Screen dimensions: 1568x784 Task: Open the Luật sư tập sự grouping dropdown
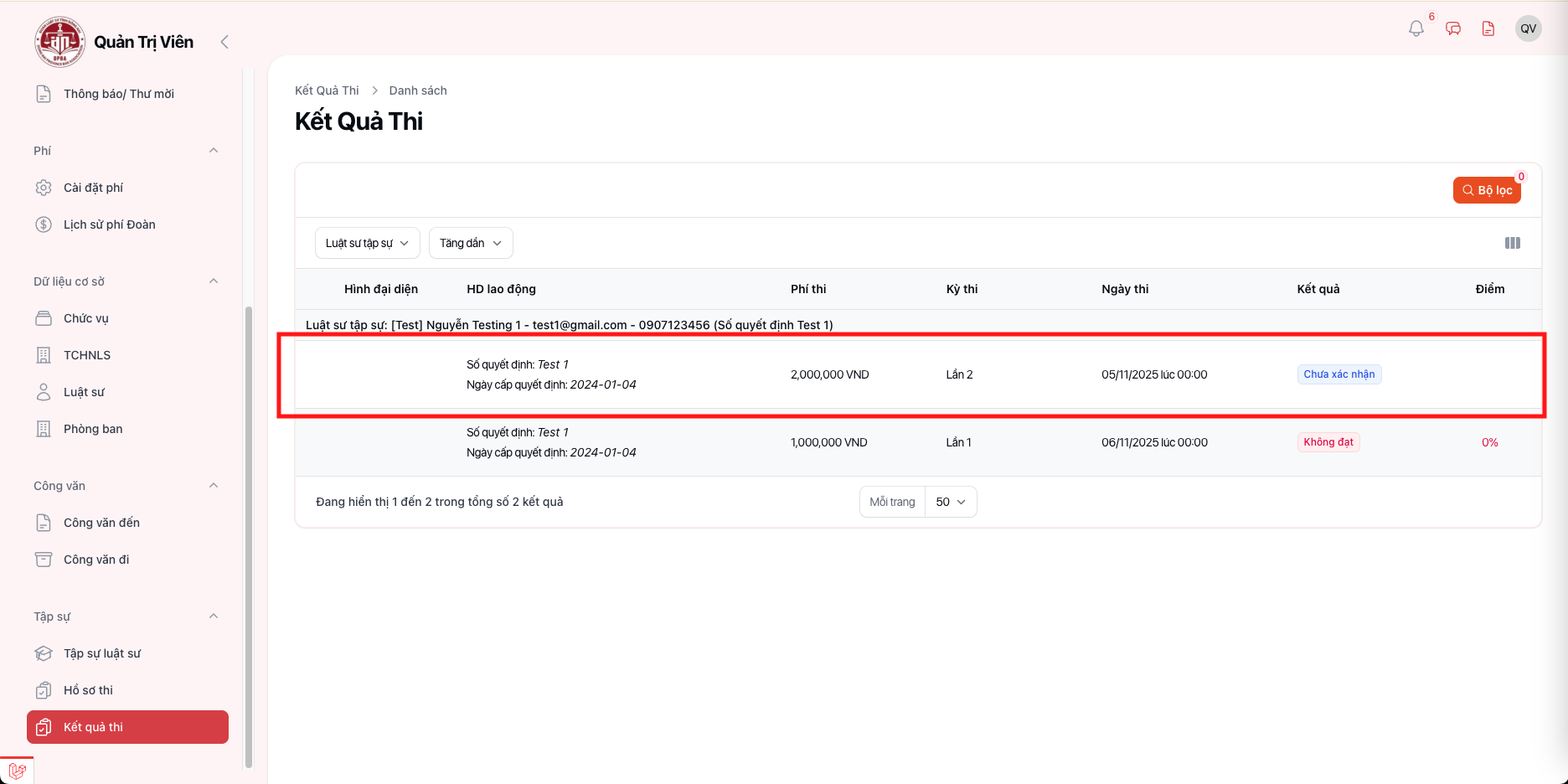click(367, 243)
